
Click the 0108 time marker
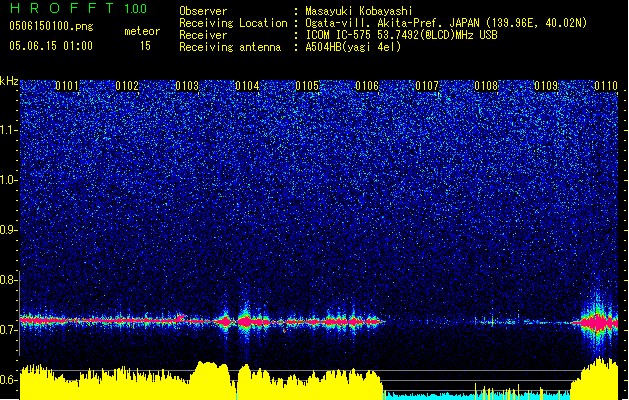click(486, 86)
